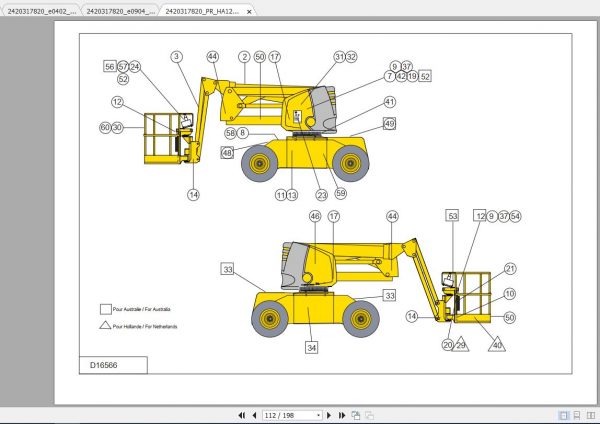Screen dimensions: 600x424
Task: Click the 'Pour Australie / For Australia' legend
Action: coord(141,309)
